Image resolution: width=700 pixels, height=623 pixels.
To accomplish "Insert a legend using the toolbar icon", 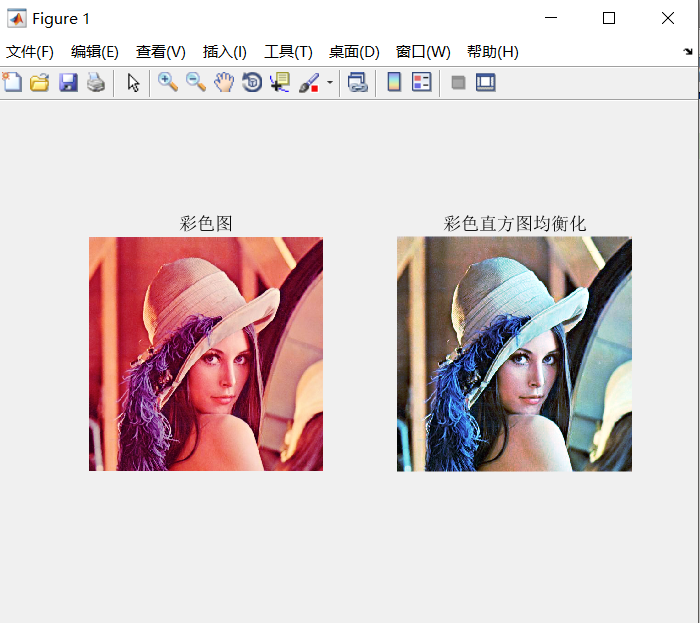I will point(421,82).
